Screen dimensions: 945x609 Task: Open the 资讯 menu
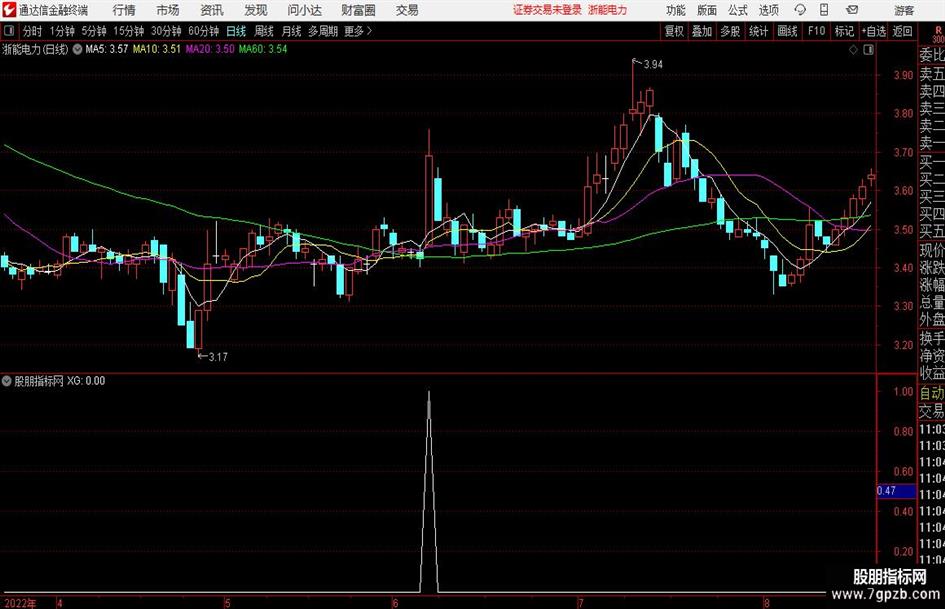click(212, 10)
